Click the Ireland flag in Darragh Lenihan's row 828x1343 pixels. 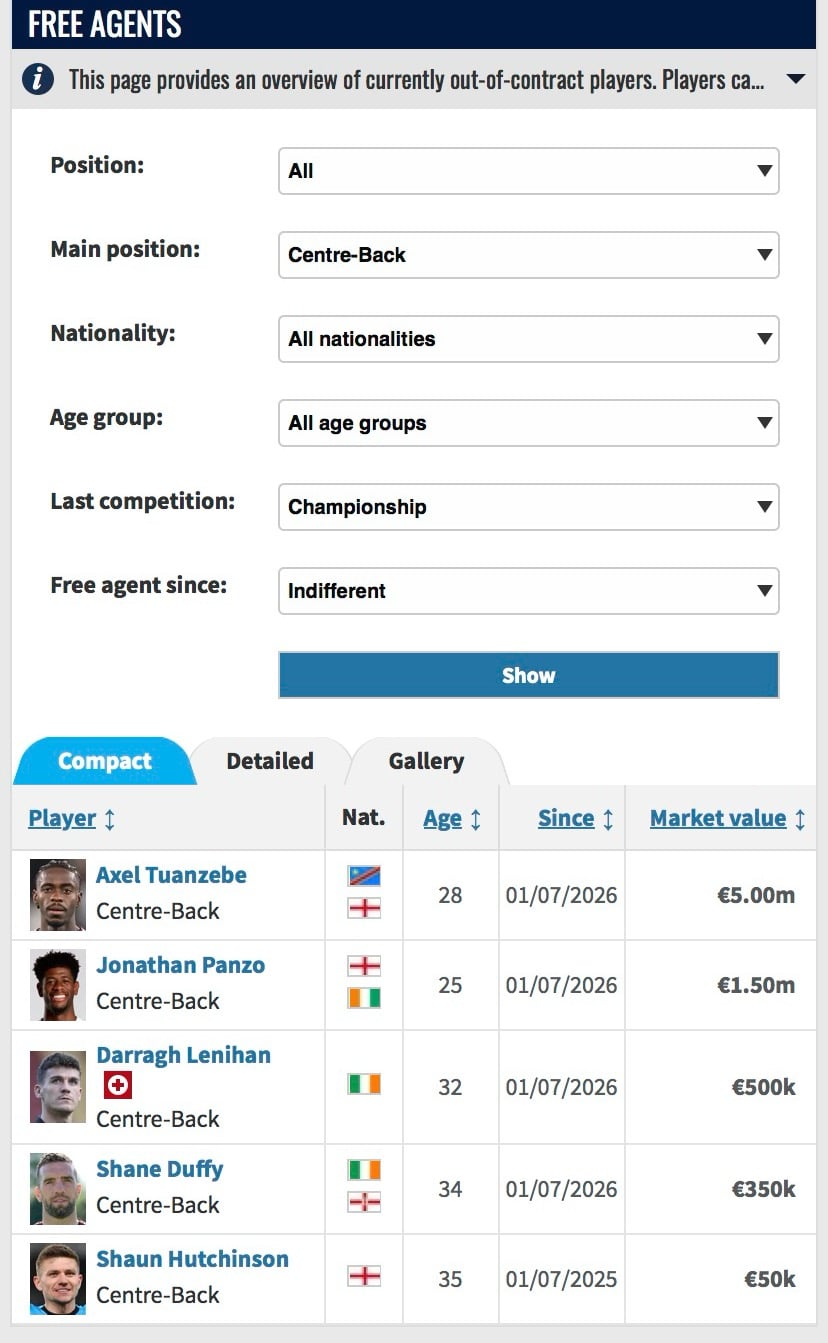364,1084
